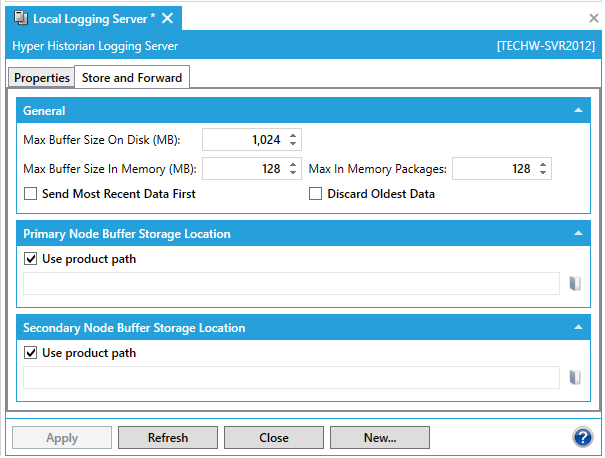Collapse Secondary Node Buffer Storage Location section

pos(578,328)
